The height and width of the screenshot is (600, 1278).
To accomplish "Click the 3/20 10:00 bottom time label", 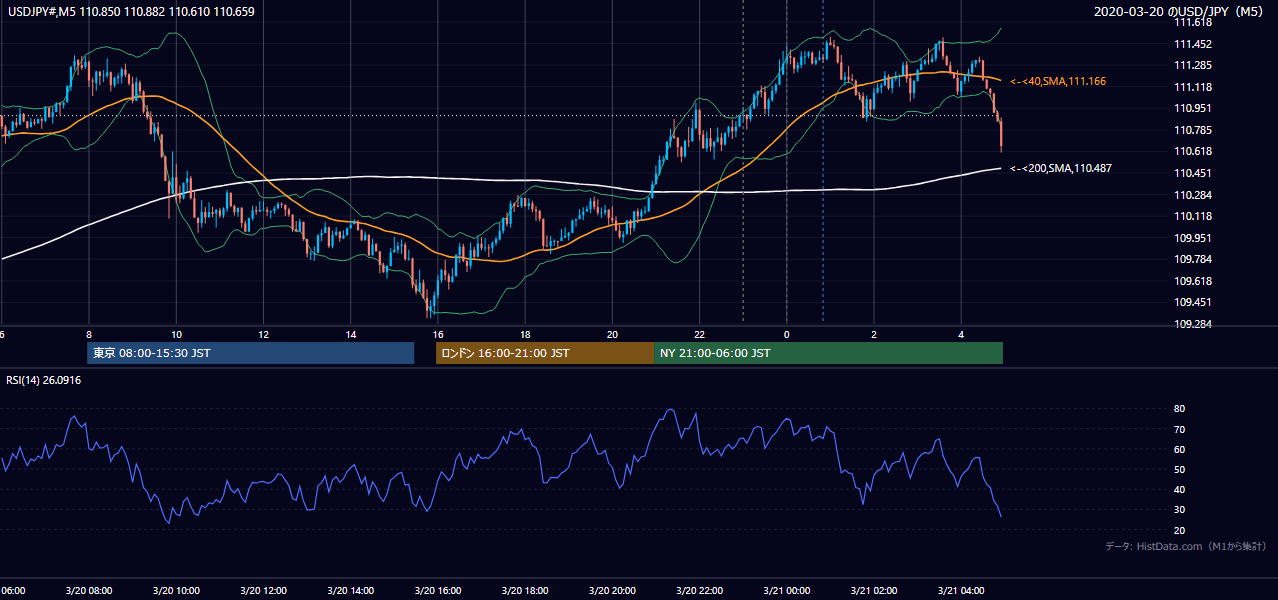I will tap(175, 591).
